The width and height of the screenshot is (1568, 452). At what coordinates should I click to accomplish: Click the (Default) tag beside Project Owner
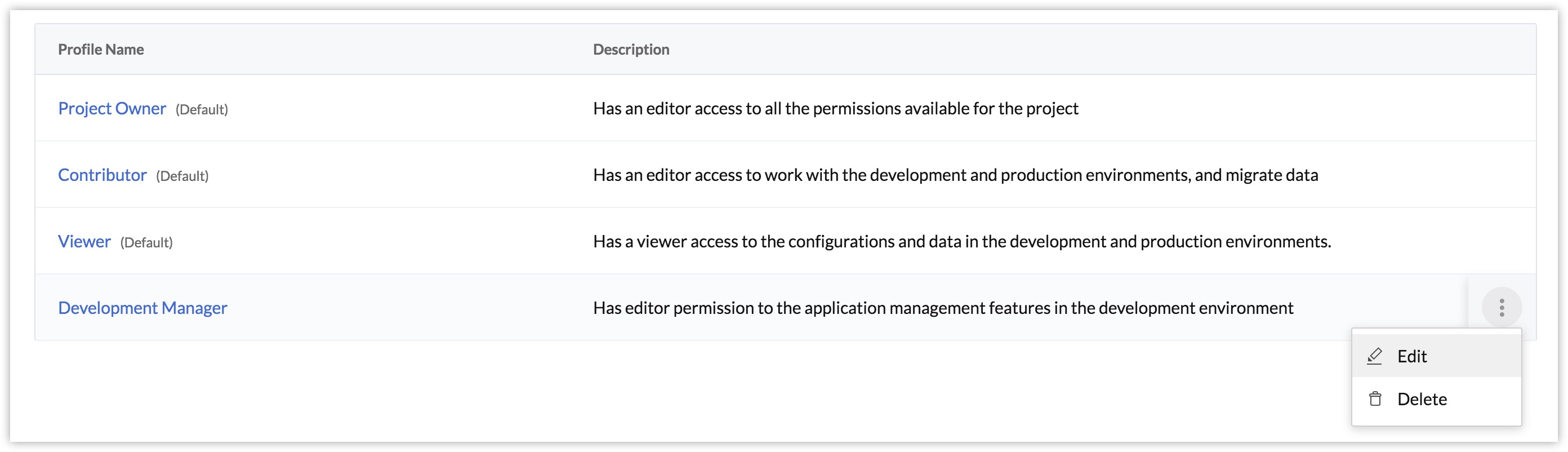coord(202,110)
